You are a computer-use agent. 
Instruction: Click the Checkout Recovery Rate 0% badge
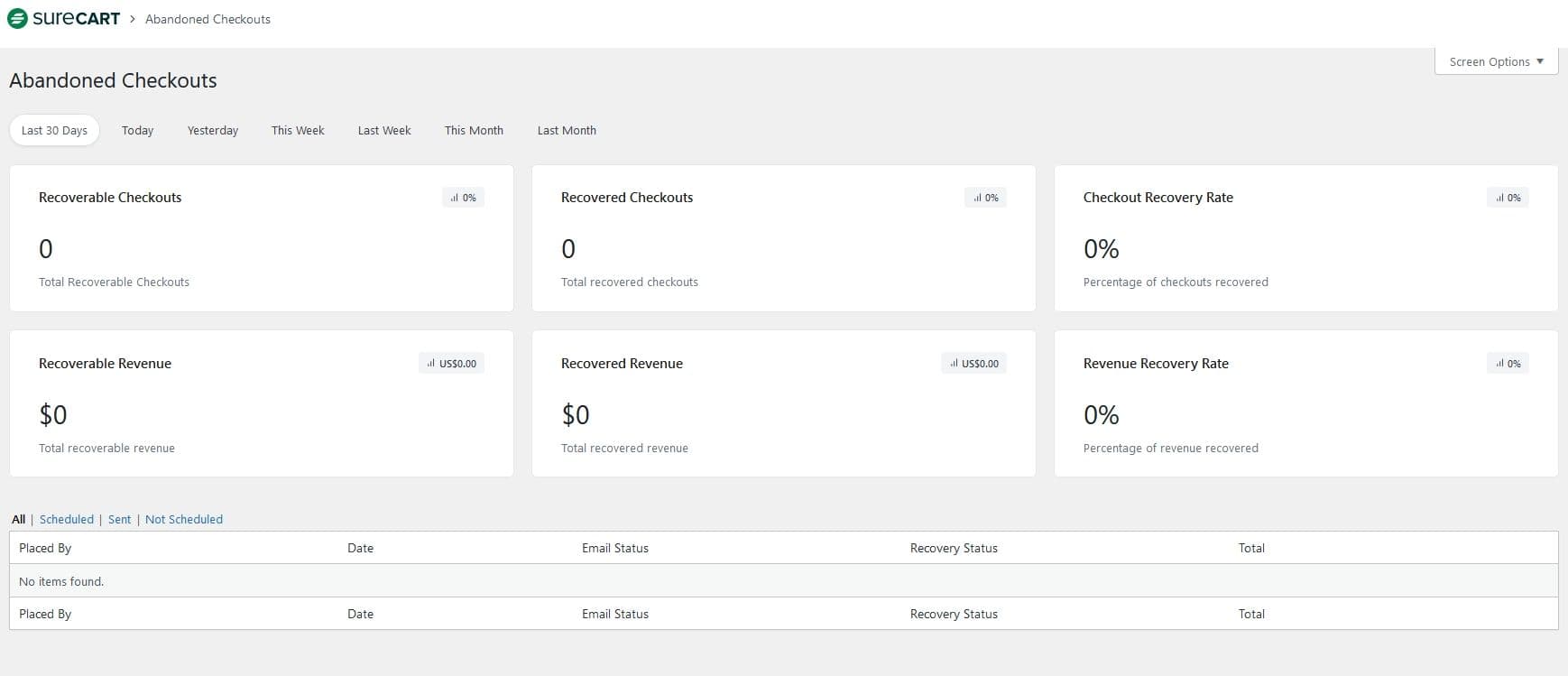1508,198
